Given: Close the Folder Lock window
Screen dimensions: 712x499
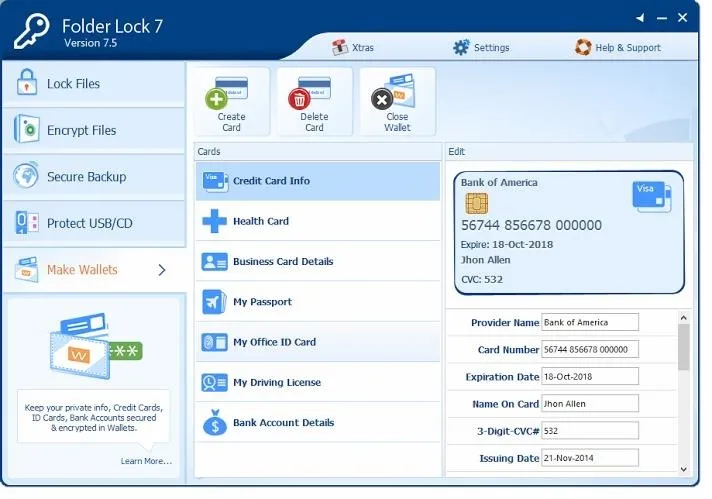Looking at the screenshot, I should point(682,18).
